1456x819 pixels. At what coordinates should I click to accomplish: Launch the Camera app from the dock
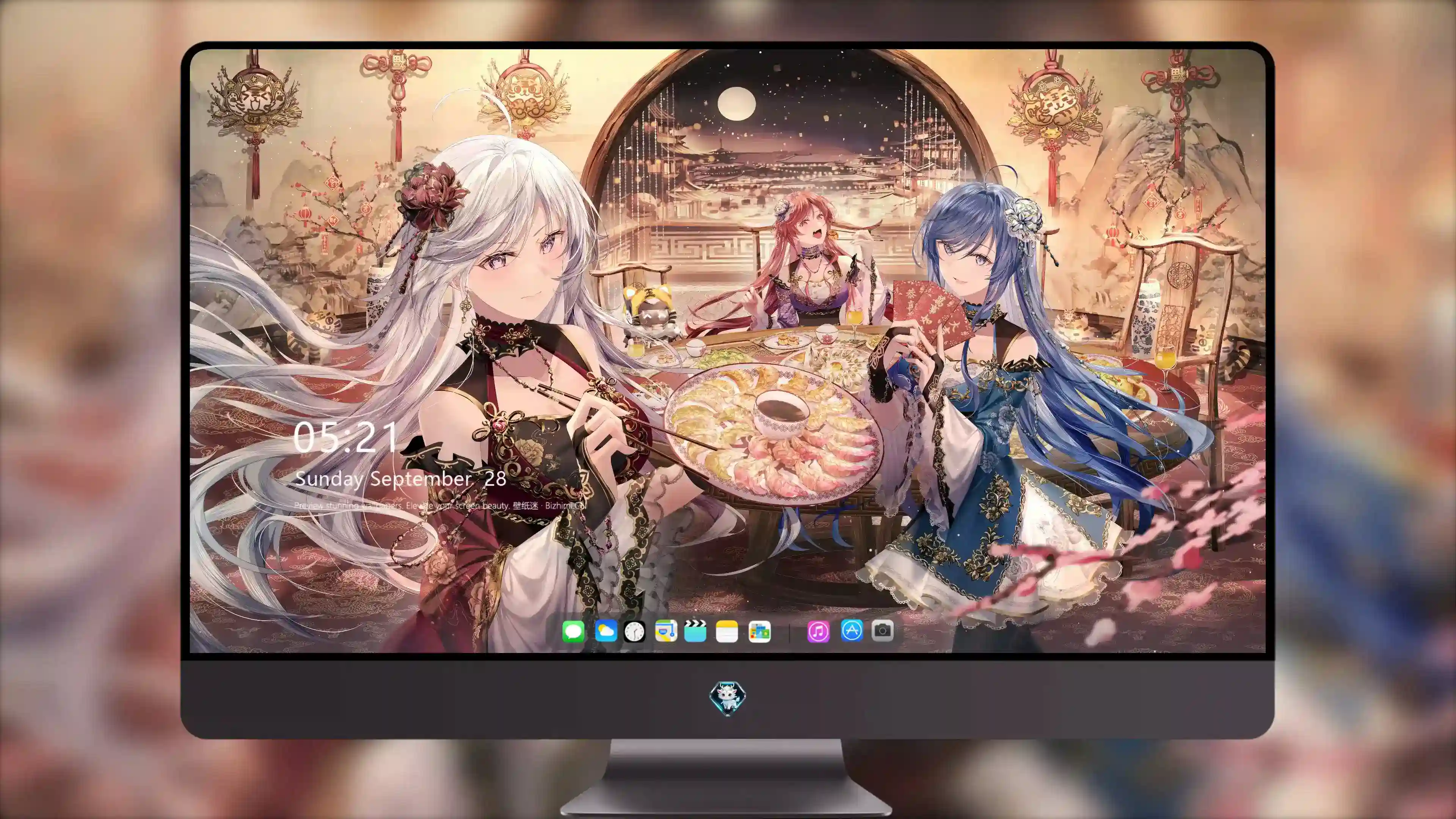click(883, 630)
